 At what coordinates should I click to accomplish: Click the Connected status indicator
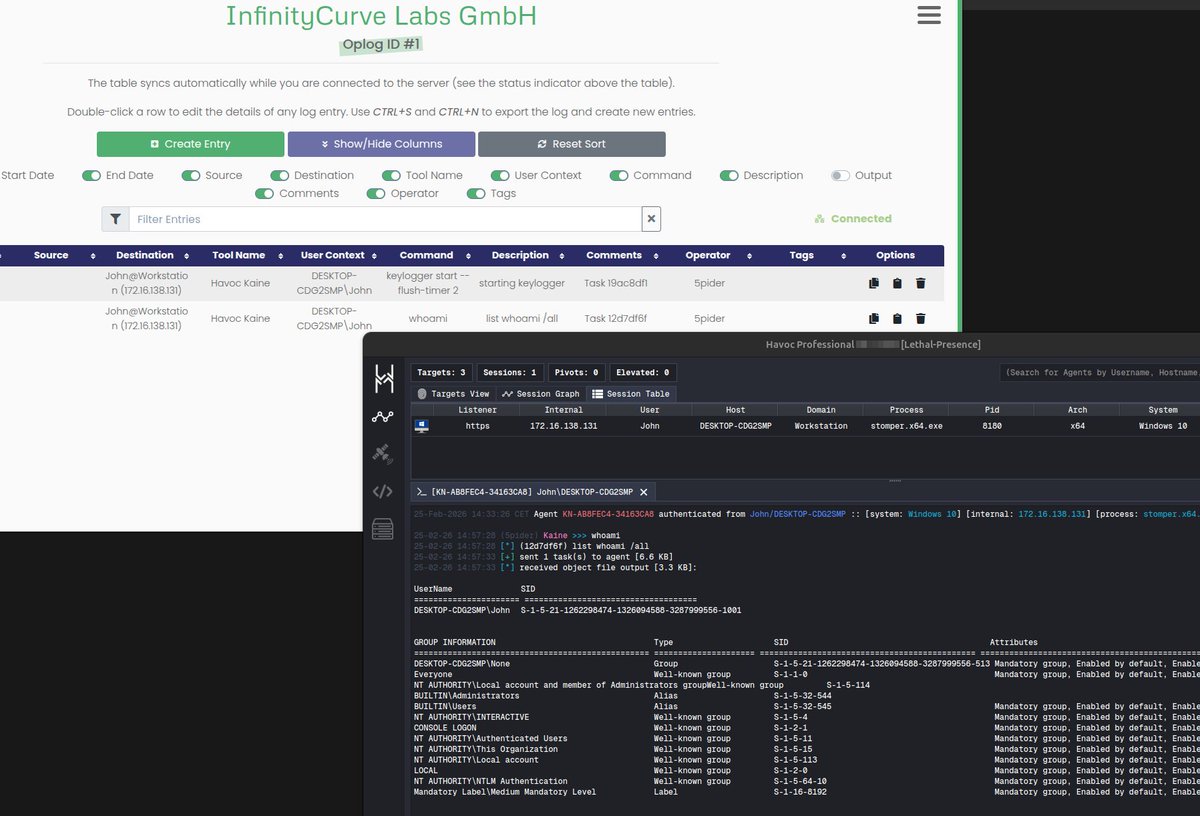(x=853, y=218)
